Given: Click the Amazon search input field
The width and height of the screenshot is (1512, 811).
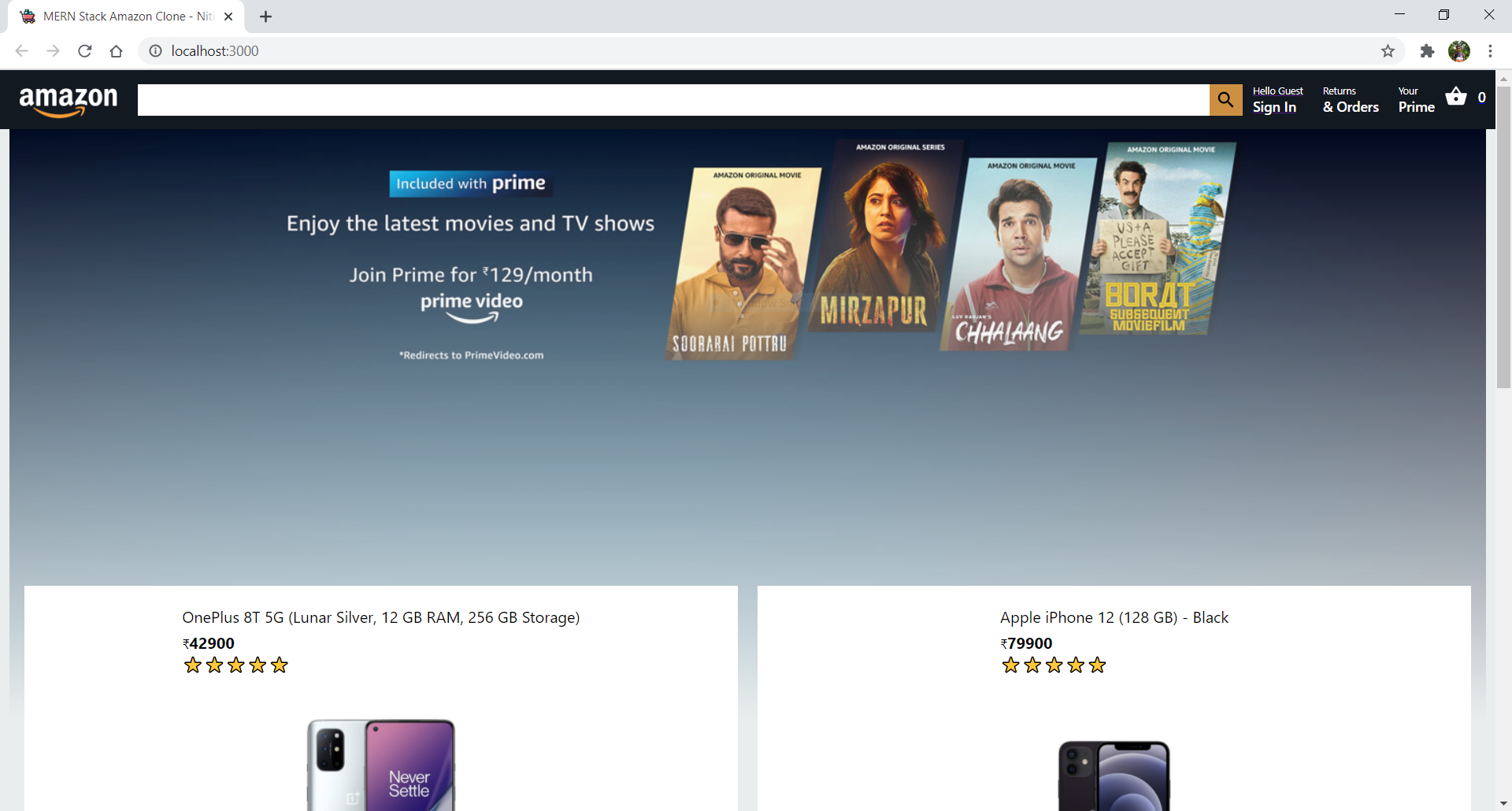Looking at the screenshot, I should click(x=673, y=100).
